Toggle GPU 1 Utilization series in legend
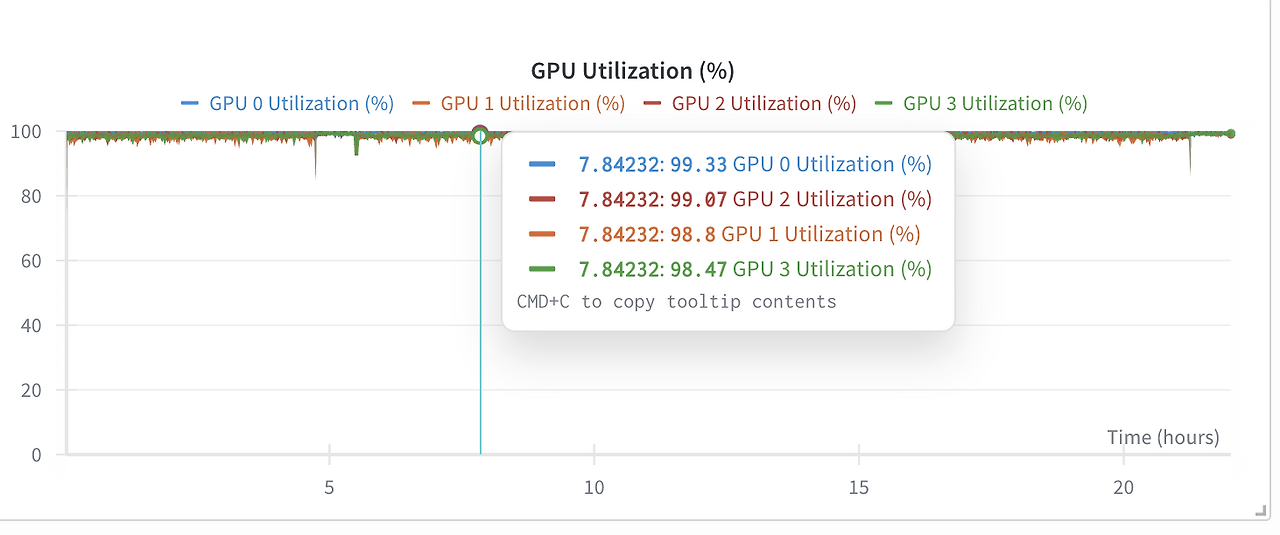The image size is (1280, 535). pyautogui.click(x=532, y=103)
